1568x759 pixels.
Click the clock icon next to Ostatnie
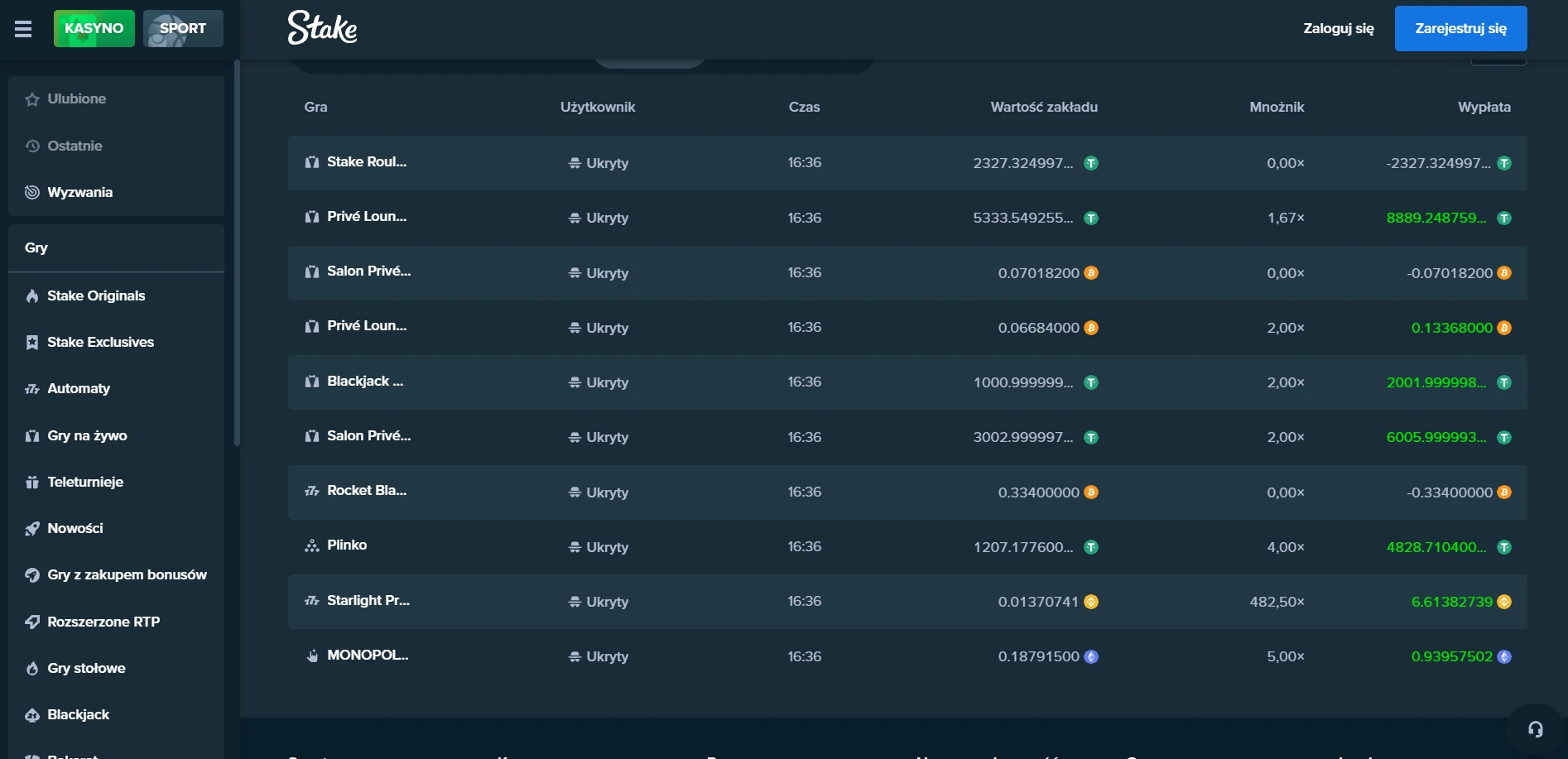32,146
